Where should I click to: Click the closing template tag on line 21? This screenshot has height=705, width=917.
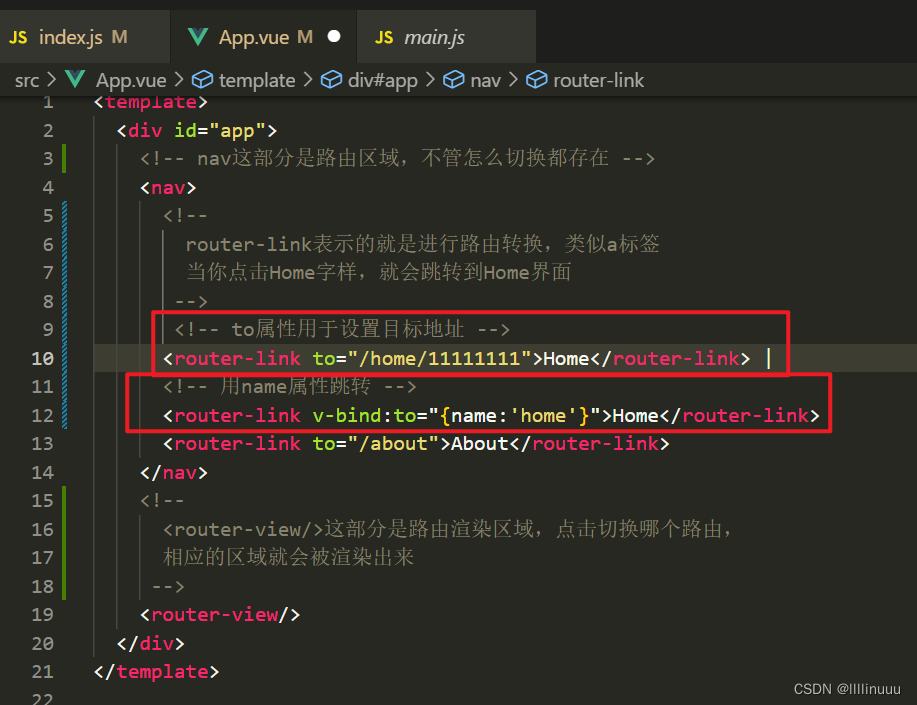[x=156, y=672]
